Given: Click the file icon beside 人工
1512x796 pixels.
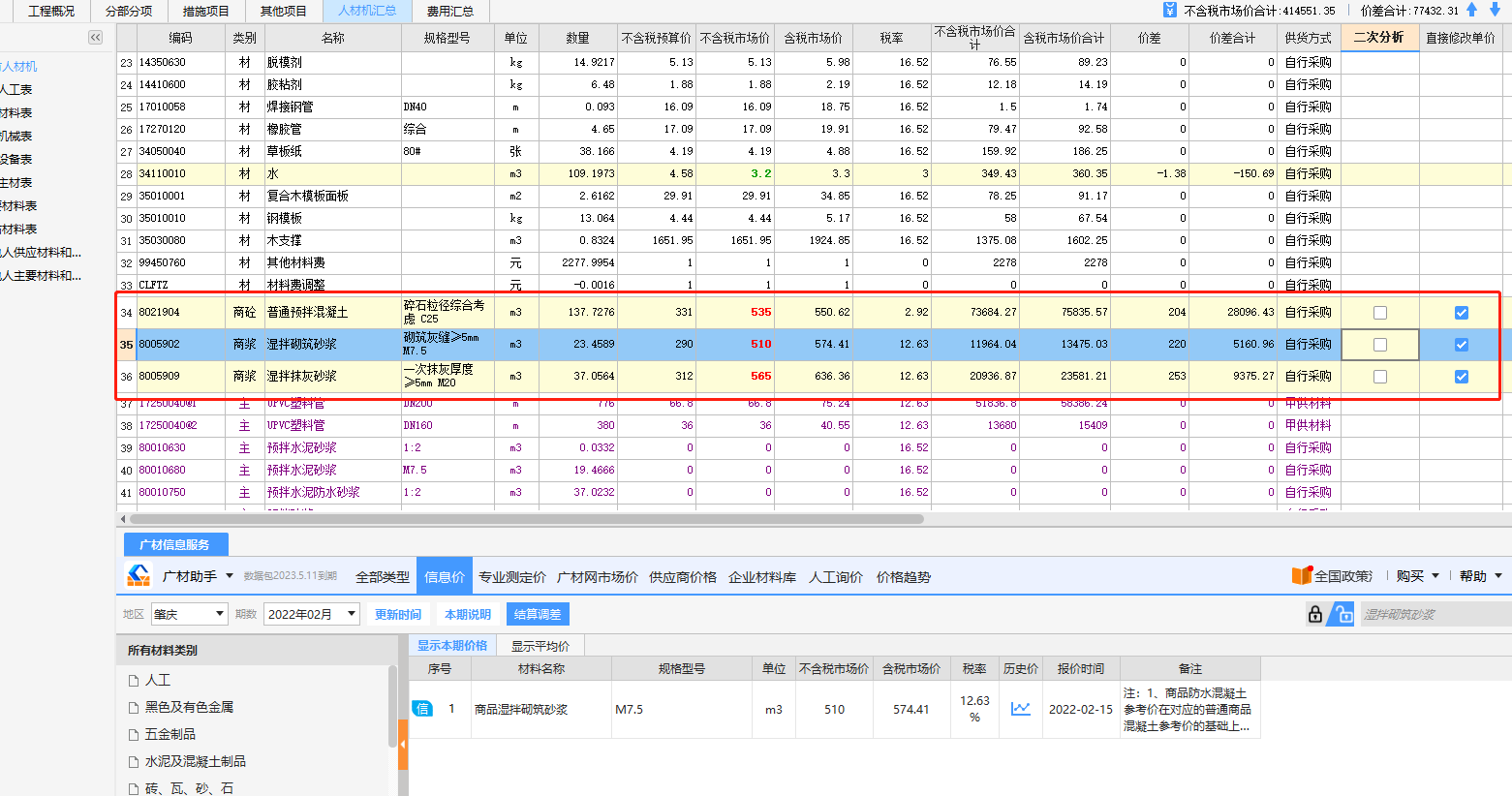Looking at the screenshot, I should click(x=134, y=681).
